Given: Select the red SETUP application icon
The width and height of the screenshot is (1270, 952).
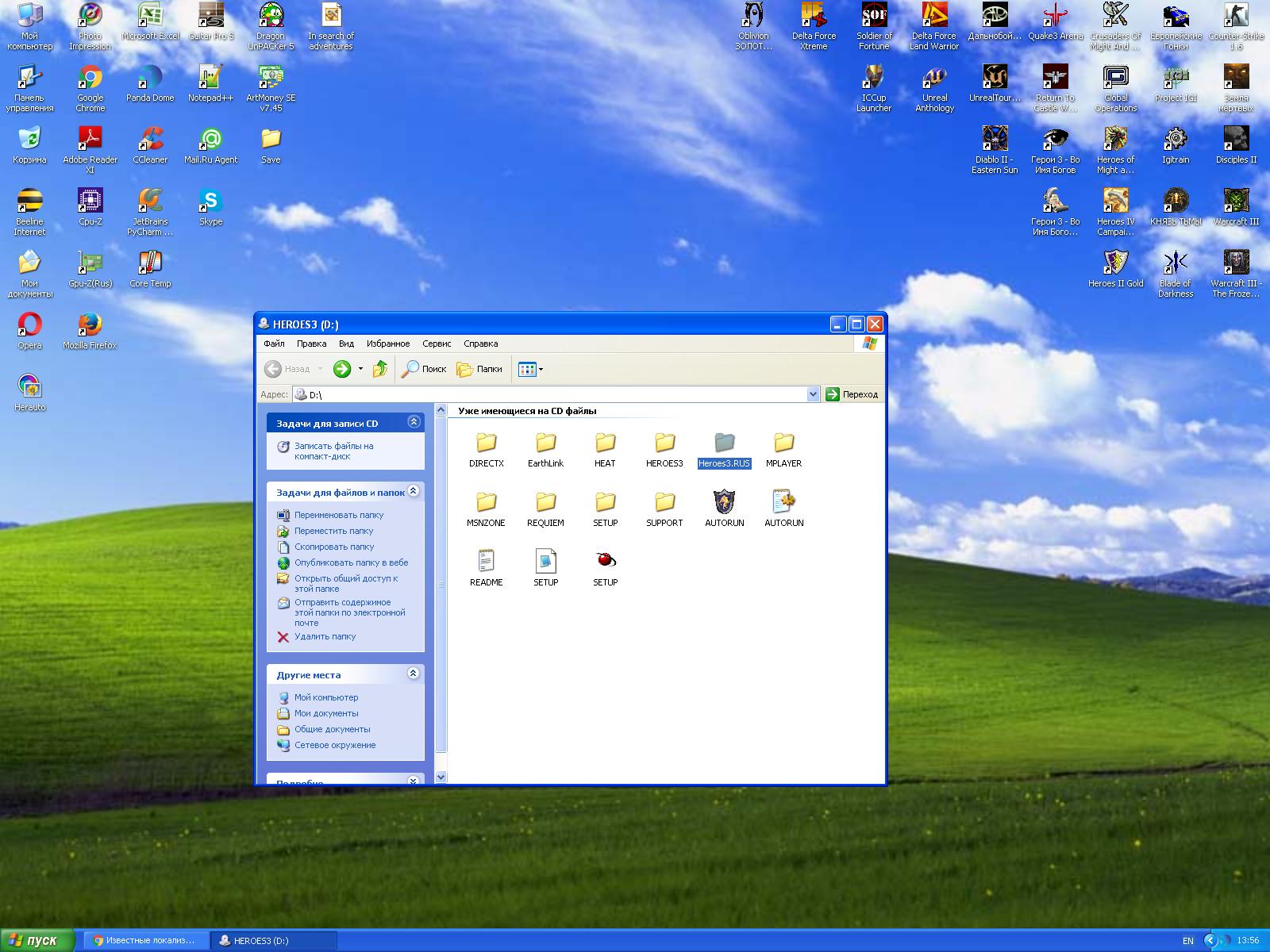Looking at the screenshot, I should [x=605, y=562].
